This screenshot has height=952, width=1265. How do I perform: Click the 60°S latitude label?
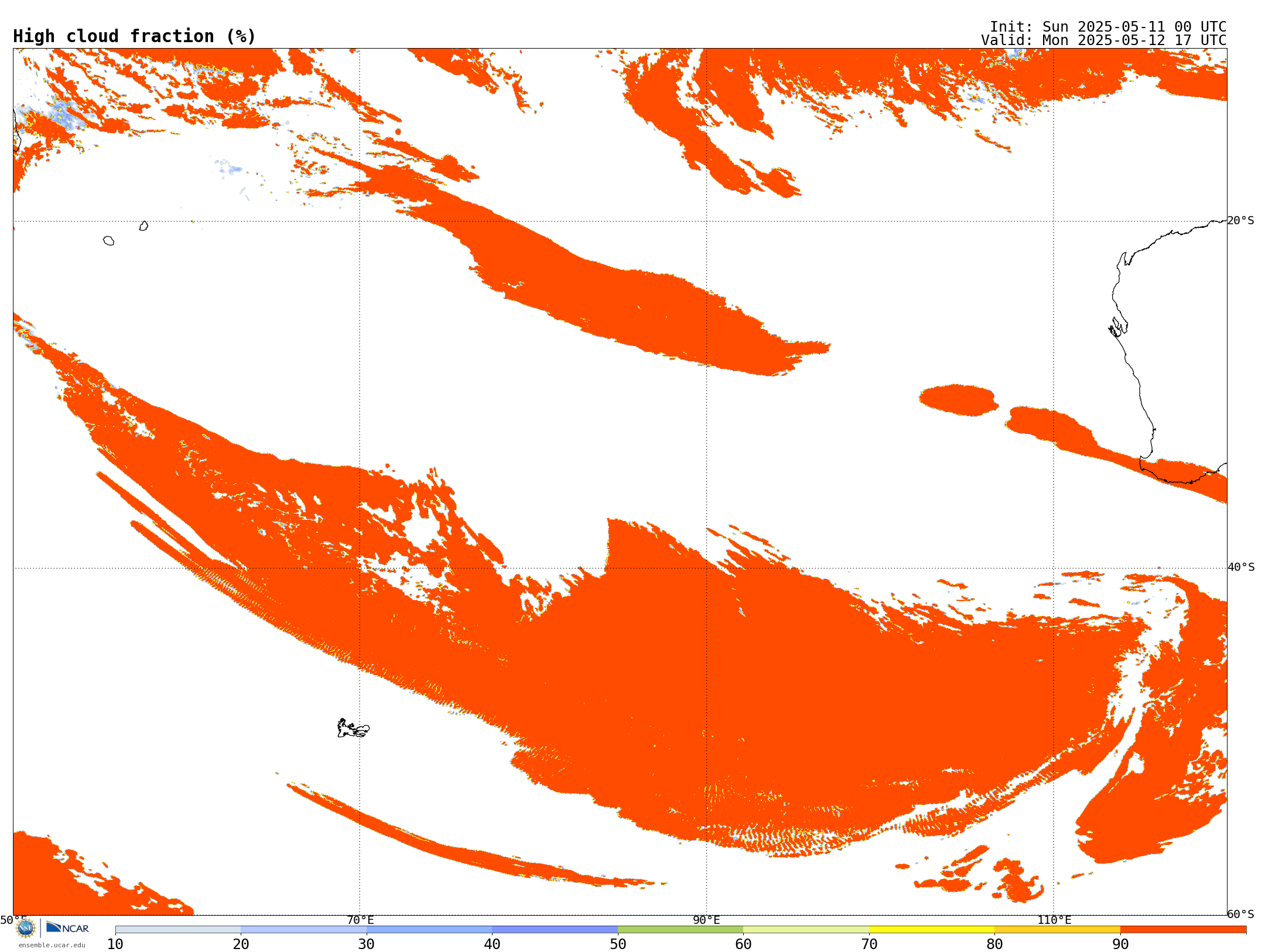(x=1241, y=914)
